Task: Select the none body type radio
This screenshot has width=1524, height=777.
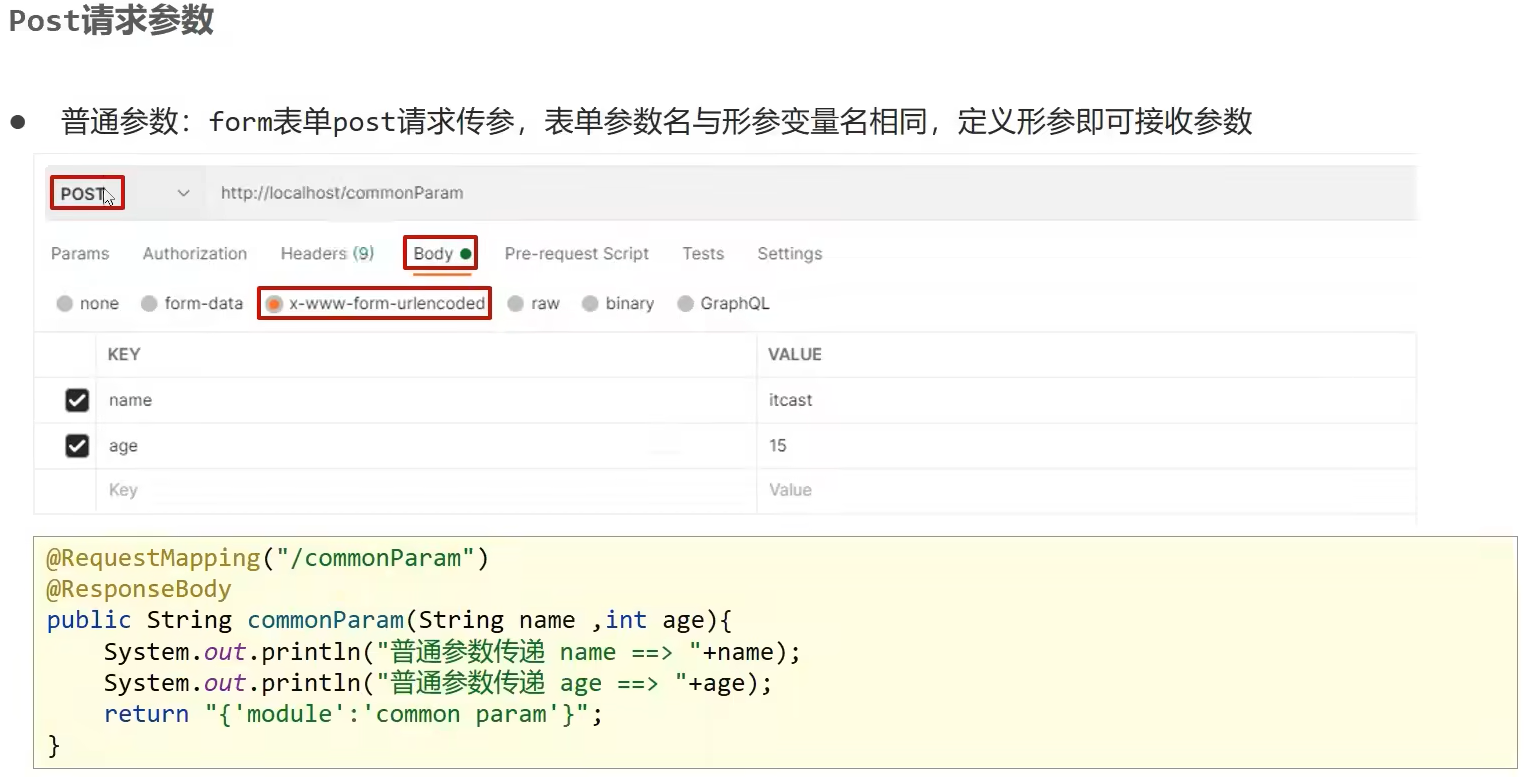Action: [x=65, y=304]
